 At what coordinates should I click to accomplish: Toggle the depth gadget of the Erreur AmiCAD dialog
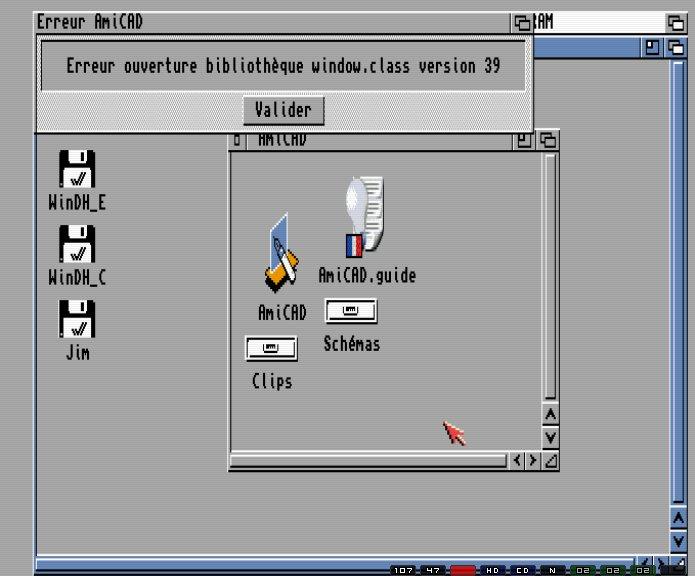pos(523,22)
